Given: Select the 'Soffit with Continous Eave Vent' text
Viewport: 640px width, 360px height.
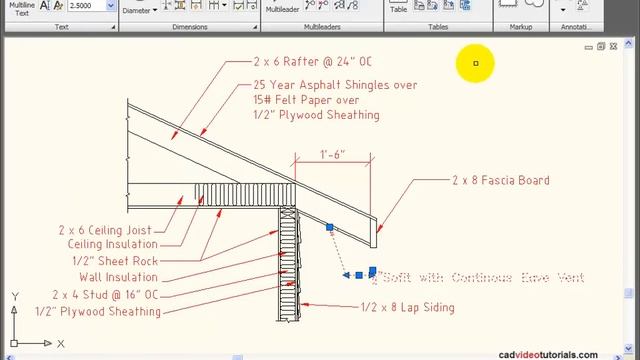Looking at the screenshot, I should 483,278.
